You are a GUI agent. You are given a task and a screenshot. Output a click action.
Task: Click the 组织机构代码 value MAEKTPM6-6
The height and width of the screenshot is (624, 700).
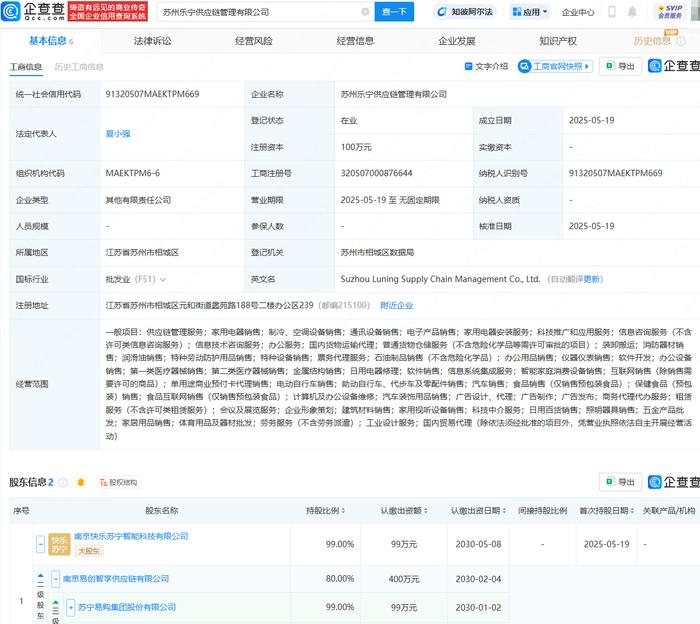tap(133, 173)
